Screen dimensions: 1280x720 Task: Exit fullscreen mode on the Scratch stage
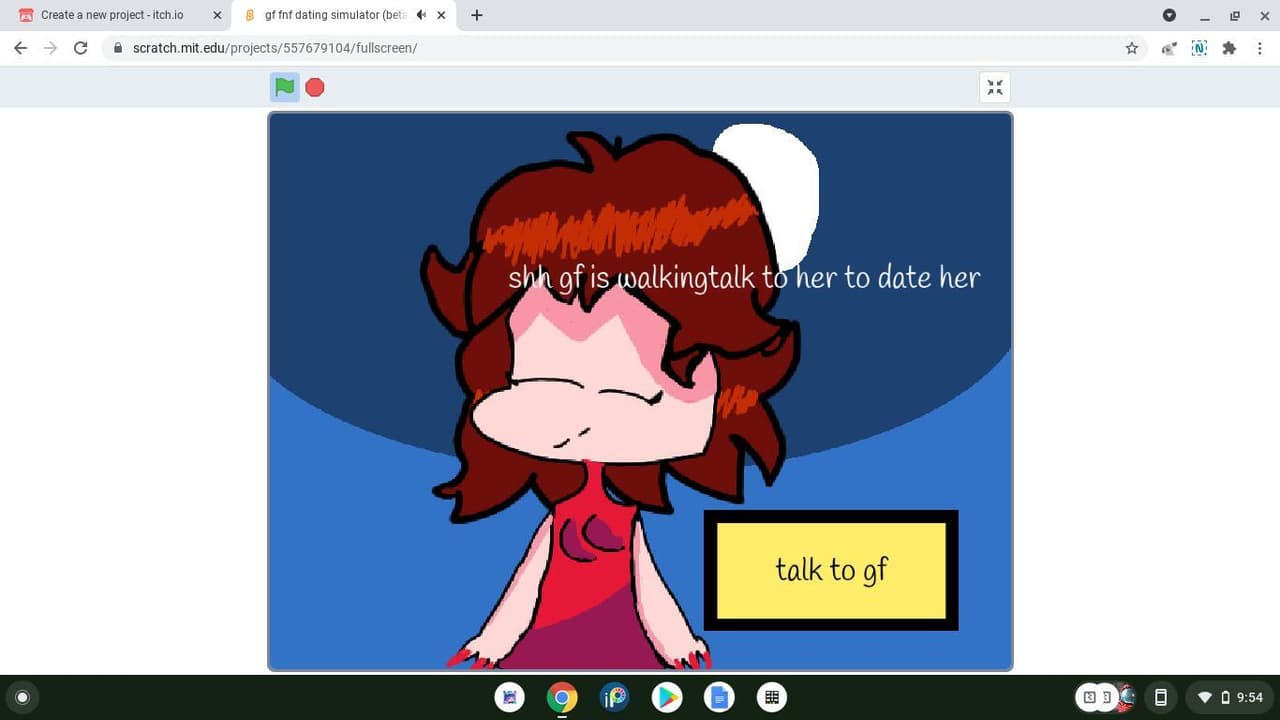[x=995, y=87]
